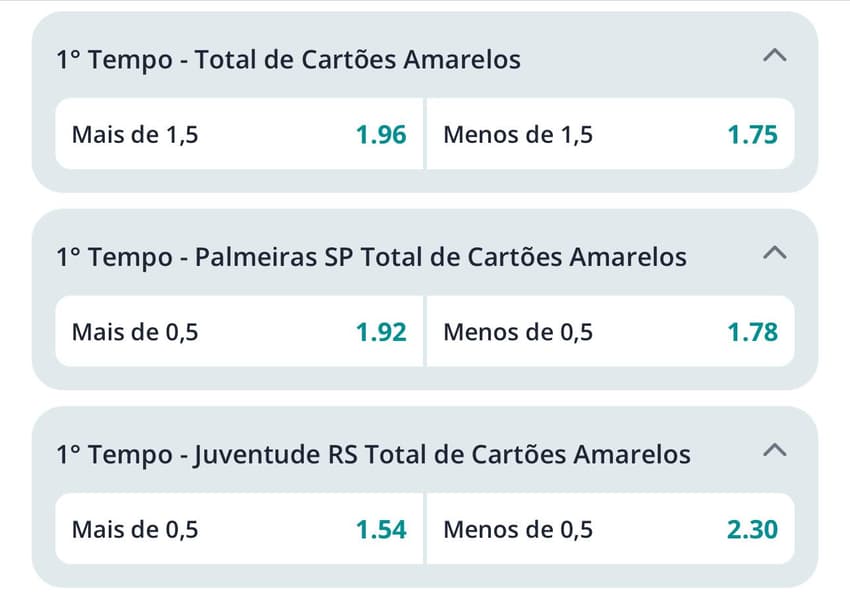The image size is (850, 597).
Task: Click the chevron icon on the bottom card
Action: coord(775,452)
